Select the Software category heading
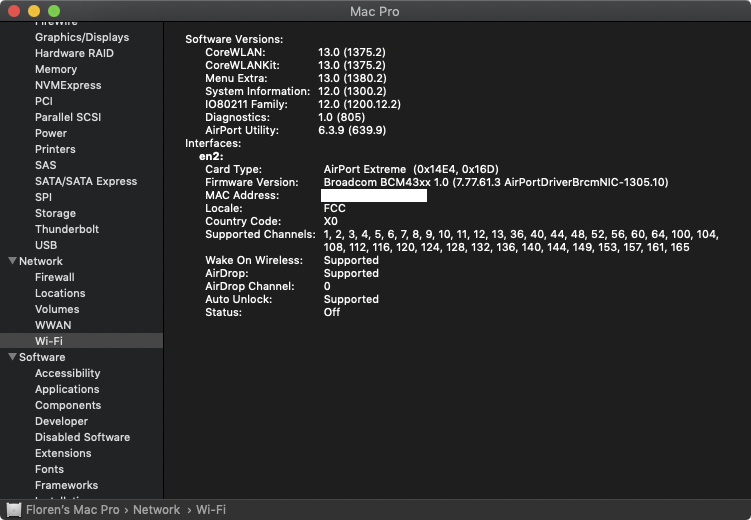The height and width of the screenshot is (520, 751). click(x=42, y=357)
